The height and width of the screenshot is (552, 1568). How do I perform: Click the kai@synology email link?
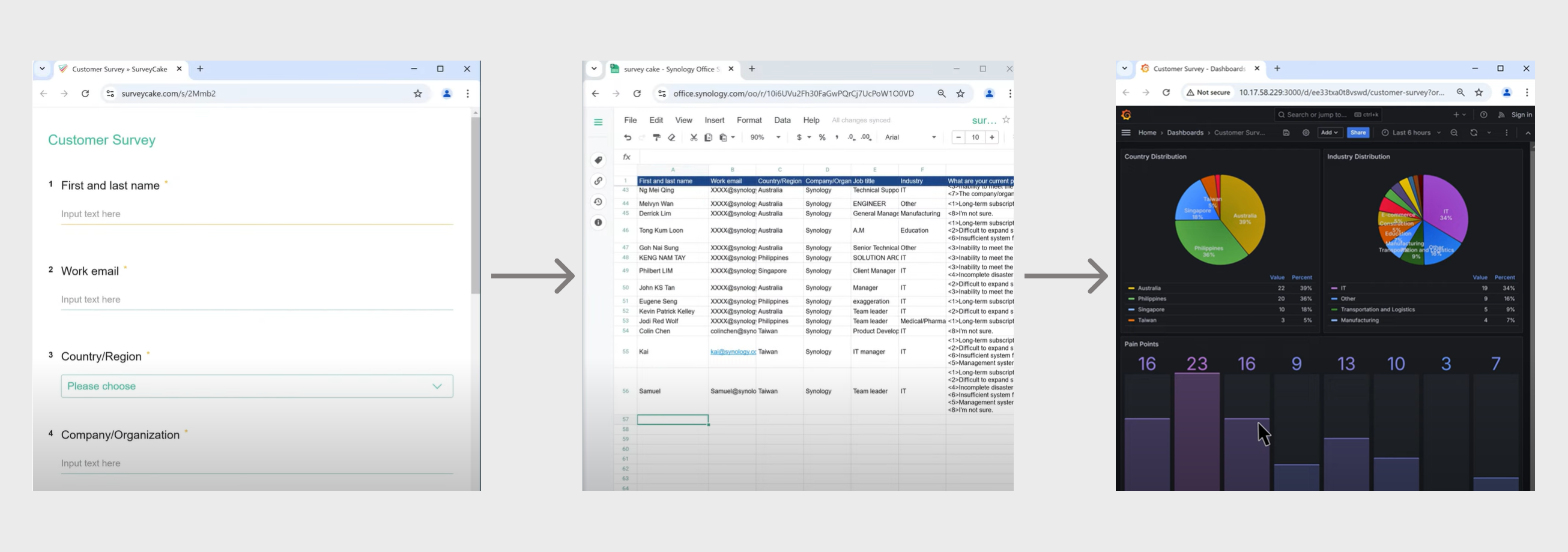733,352
